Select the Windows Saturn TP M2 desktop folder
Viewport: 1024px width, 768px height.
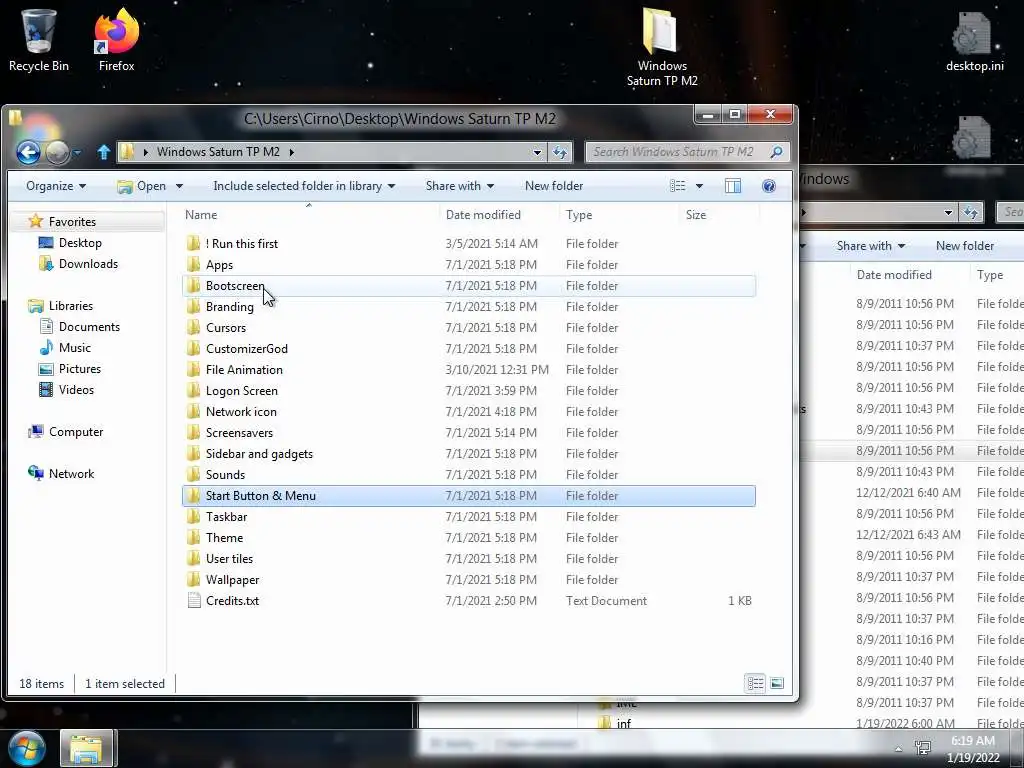tap(662, 47)
